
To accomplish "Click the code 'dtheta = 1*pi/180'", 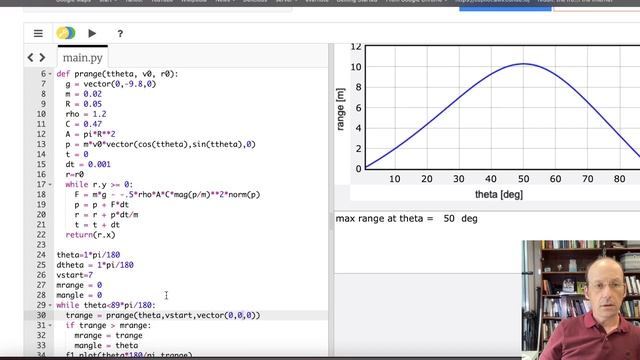I will coord(95,265).
